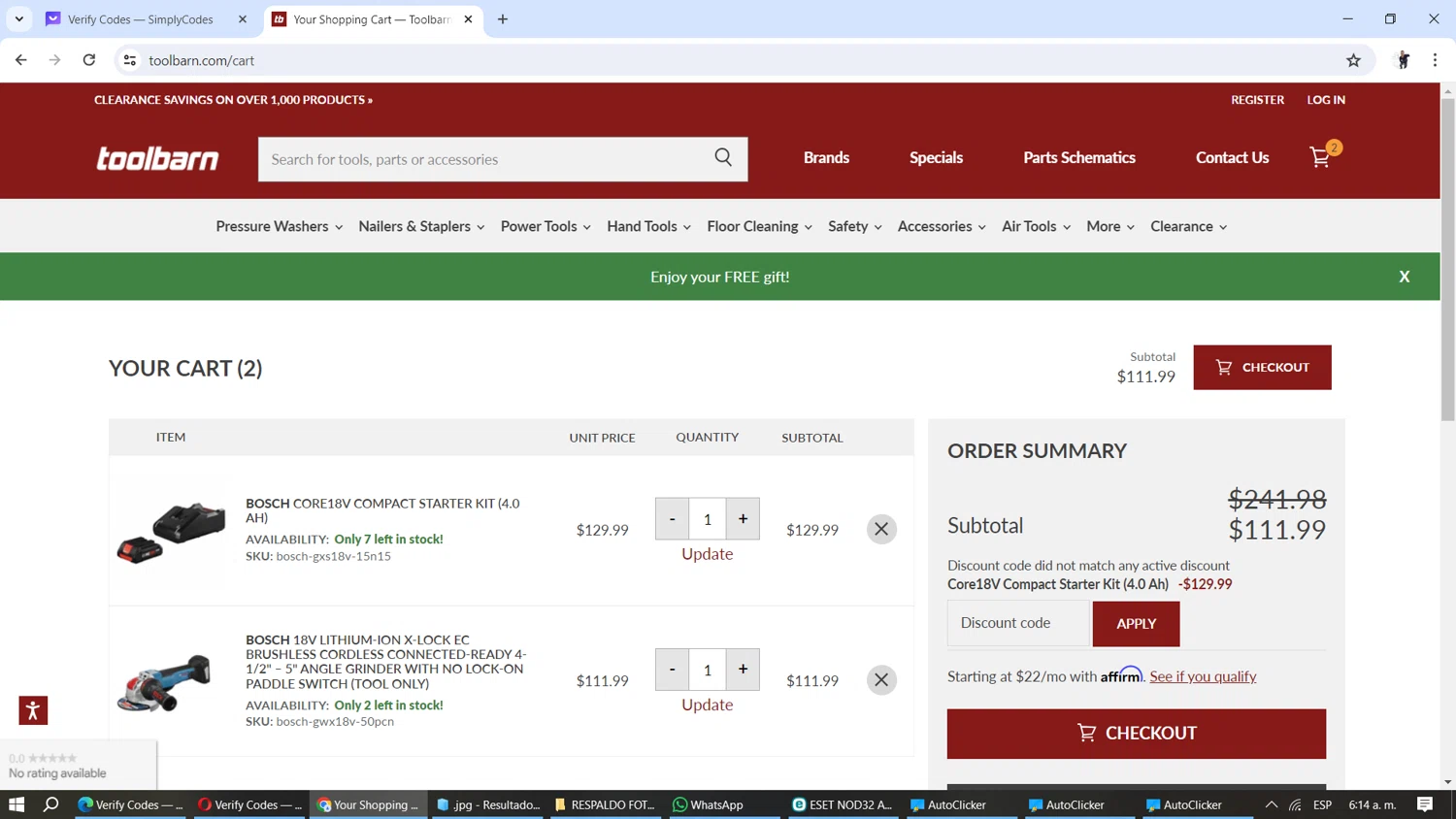This screenshot has width=1456, height=819.
Task: Click REGISTER link
Action: (x=1257, y=100)
